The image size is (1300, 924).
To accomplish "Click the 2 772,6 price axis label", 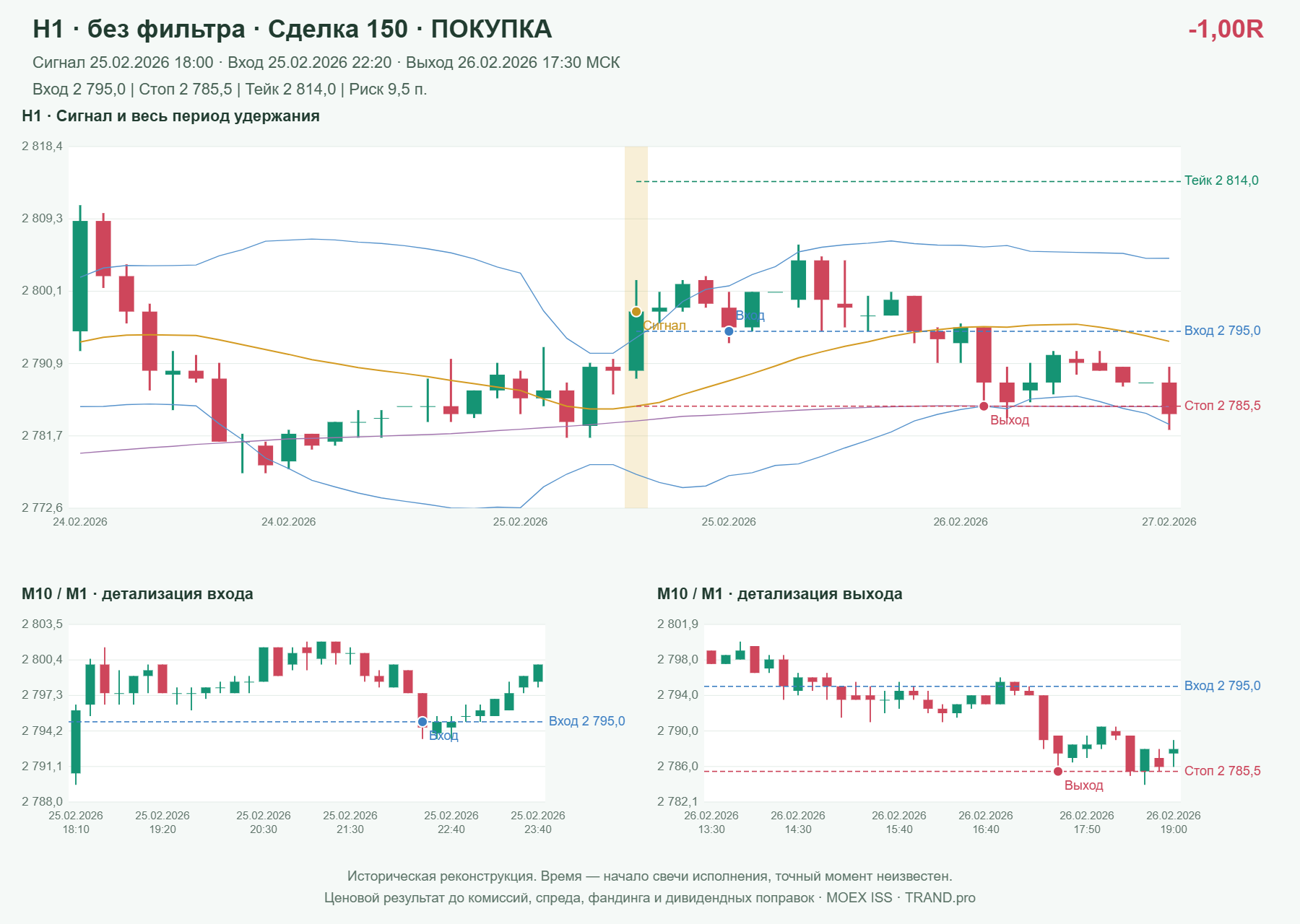I will click(42, 507).
